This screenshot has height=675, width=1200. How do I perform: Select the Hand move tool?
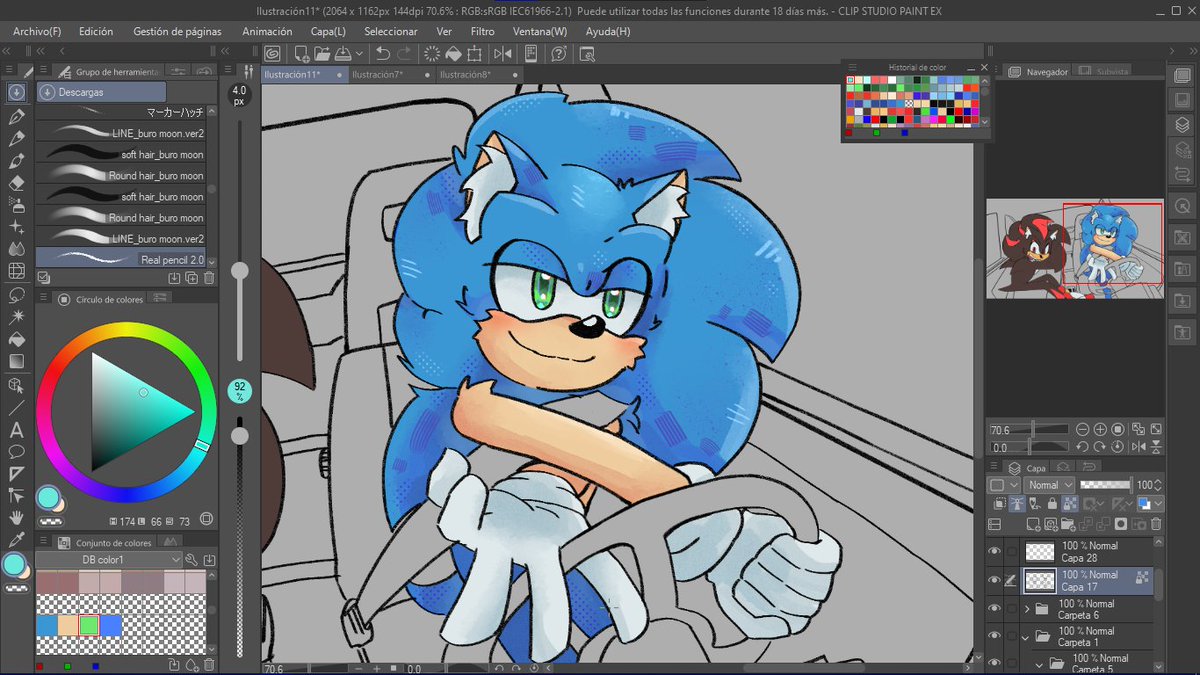click(16, 517)
